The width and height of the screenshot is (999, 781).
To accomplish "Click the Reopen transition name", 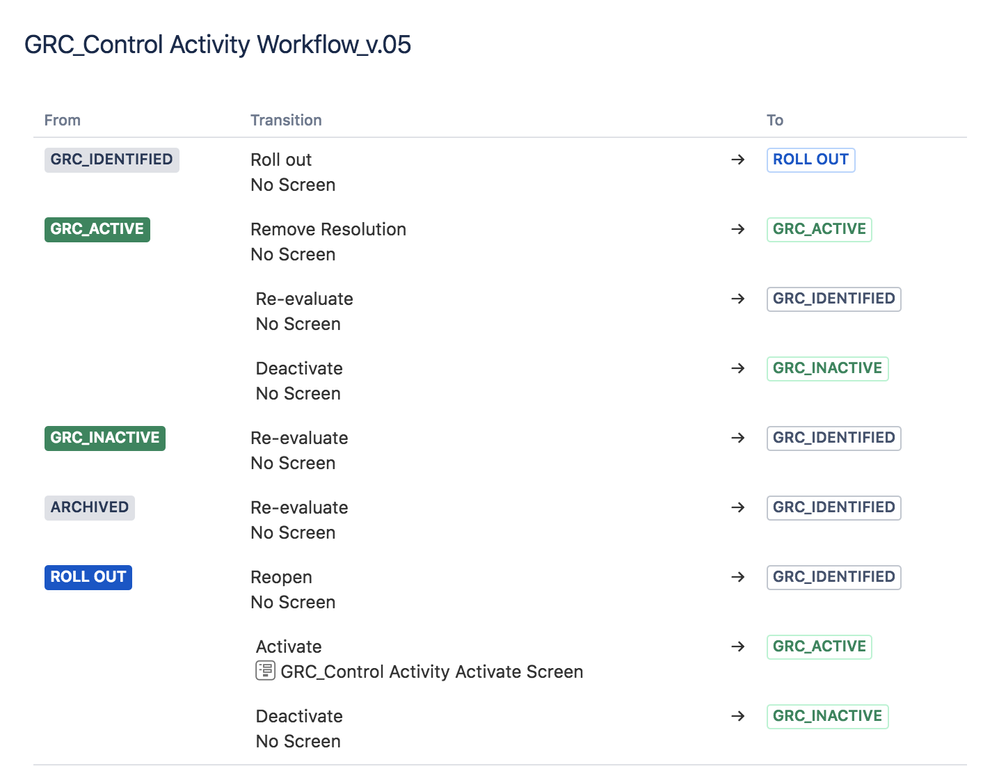I will [281, 577].
